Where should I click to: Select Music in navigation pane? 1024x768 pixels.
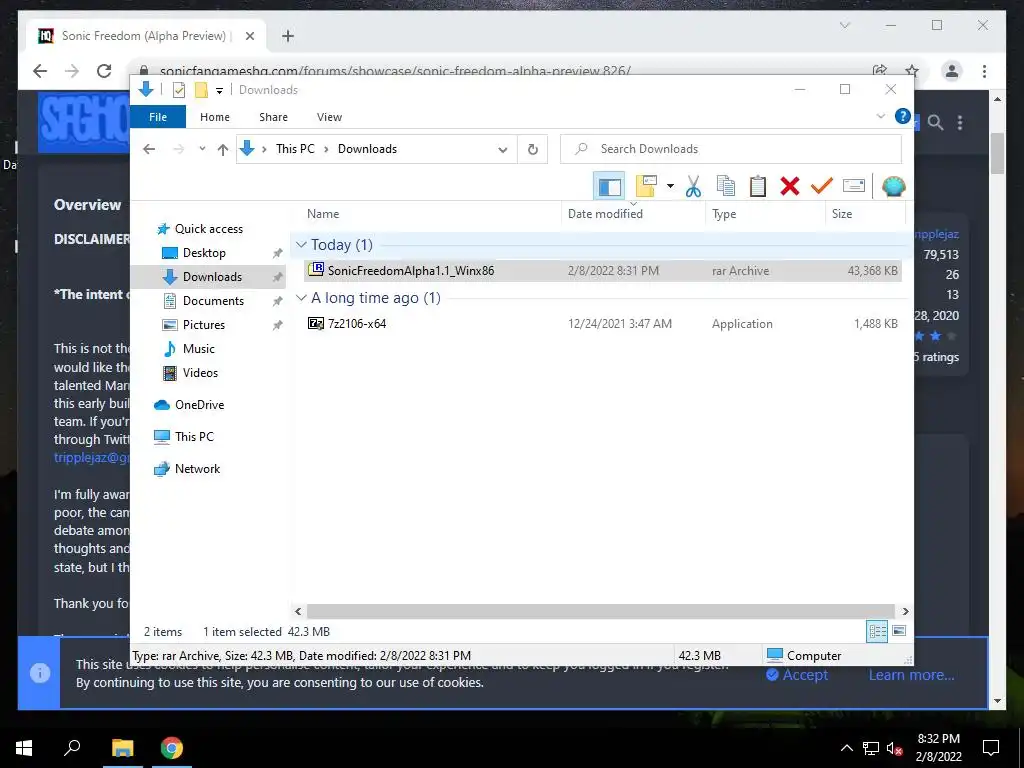(x=199, y=349)
